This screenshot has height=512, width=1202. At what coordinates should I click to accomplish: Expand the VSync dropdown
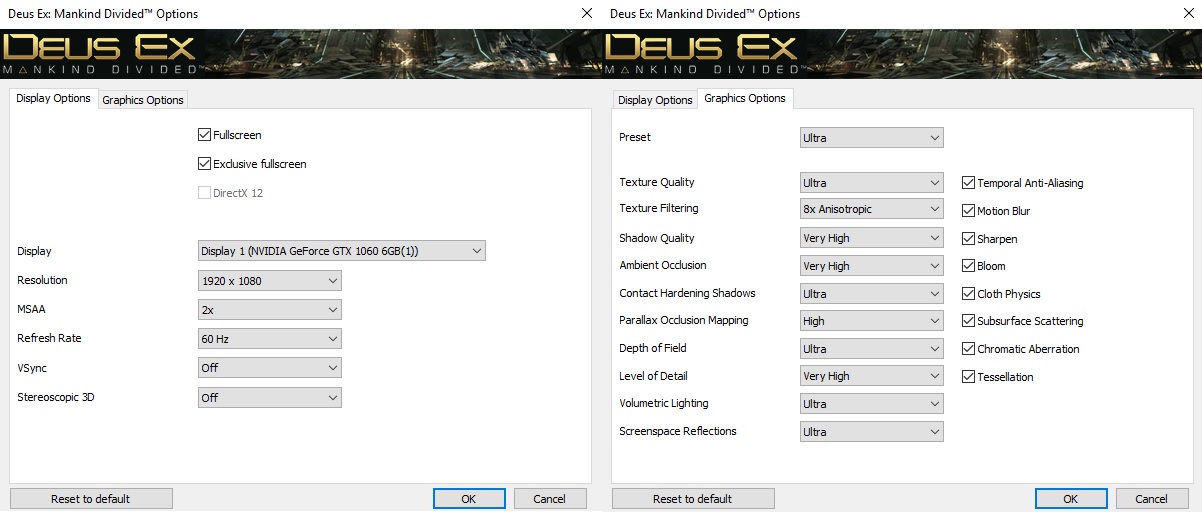tap(270, 368)
